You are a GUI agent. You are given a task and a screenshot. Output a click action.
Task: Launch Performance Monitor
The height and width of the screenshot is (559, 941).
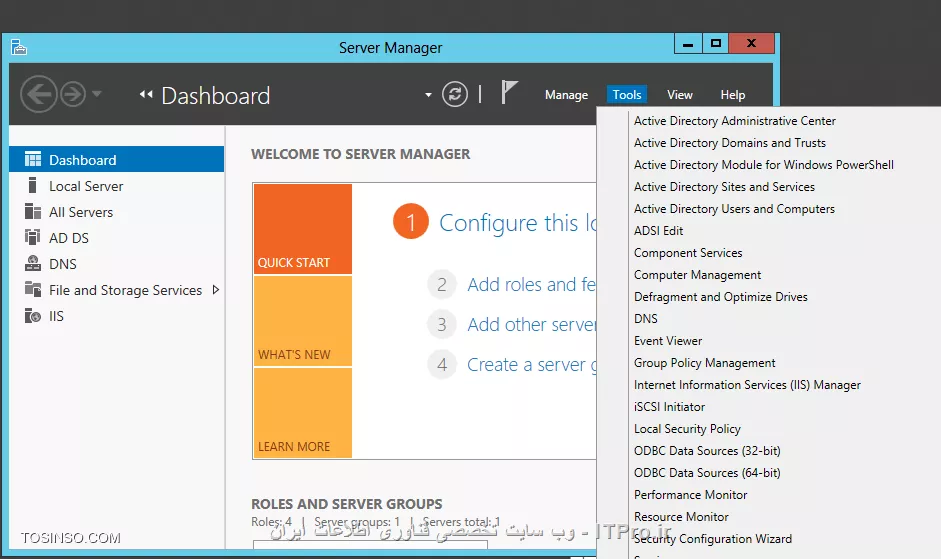tap(690, 495)
